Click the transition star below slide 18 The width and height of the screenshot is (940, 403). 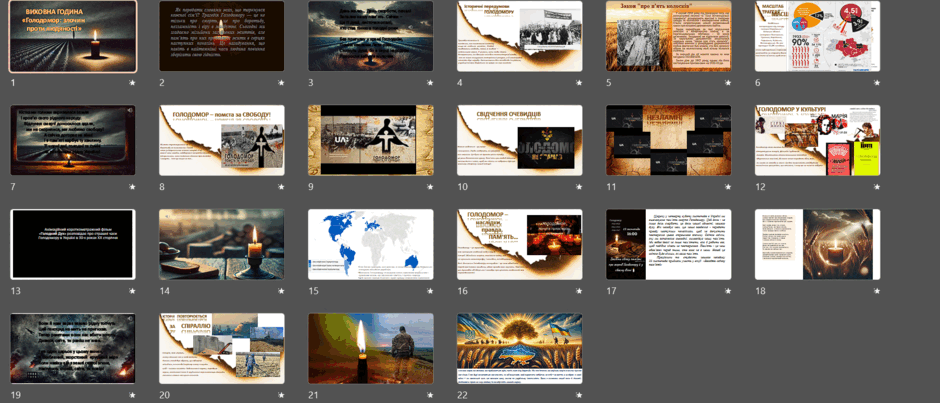click(x=876, y=291)
